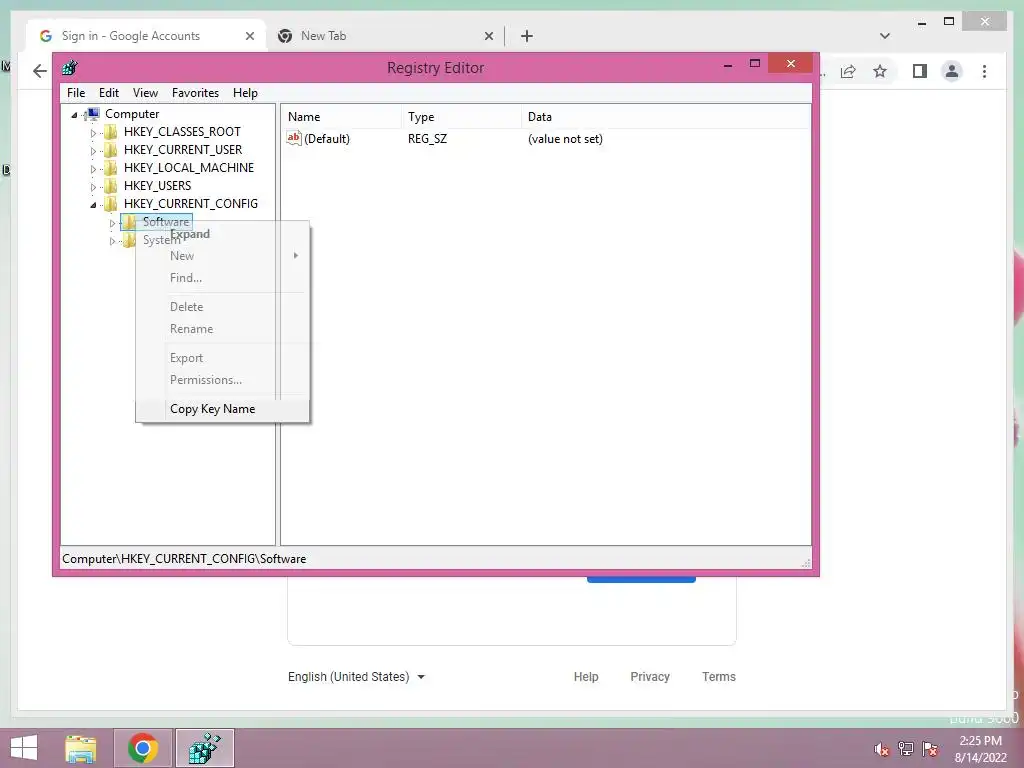The image size is (1024, 768).
Task: Click the Privacy link
Action: (x=650, y=677)
